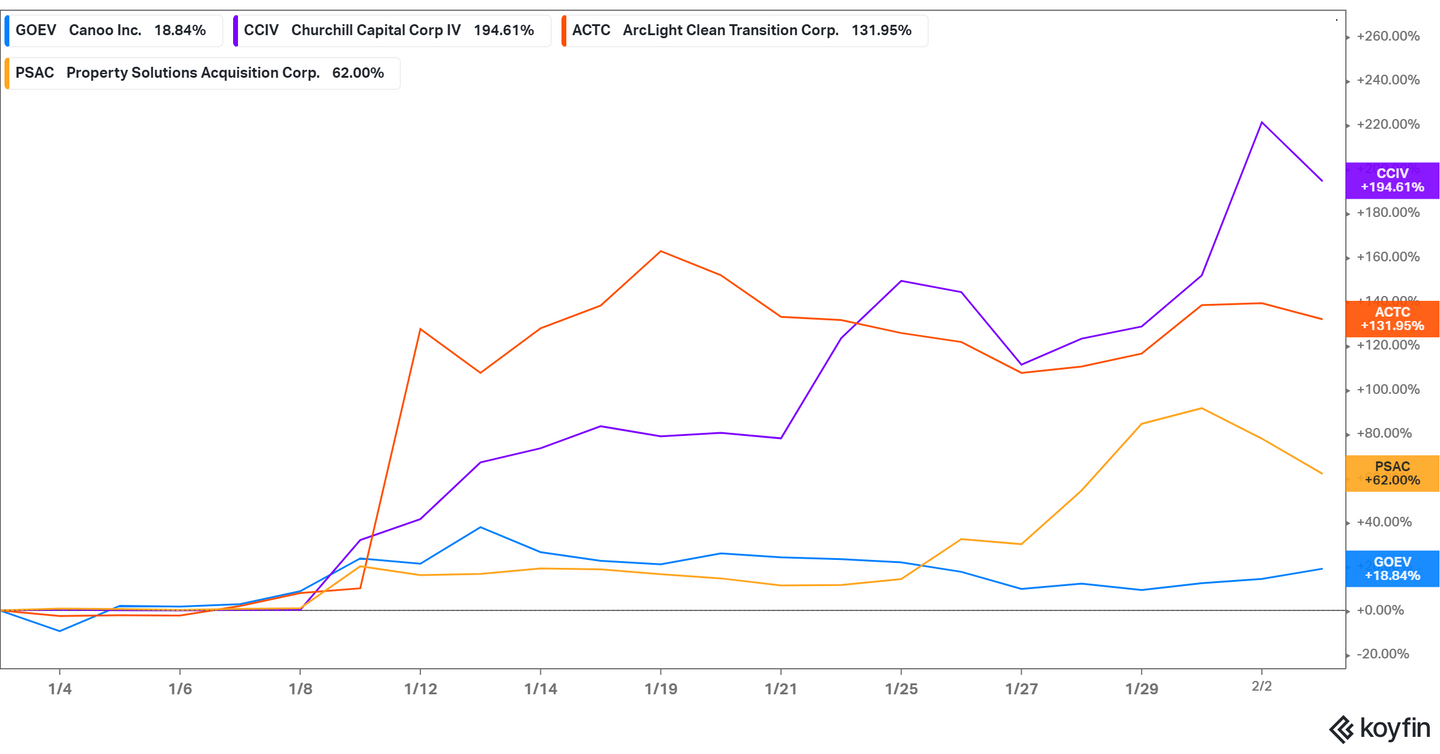Viewport: 1440px width, 754px height.
Task: Click the blue GOEV +18.84% price tag
Action: pos(1391,568)
